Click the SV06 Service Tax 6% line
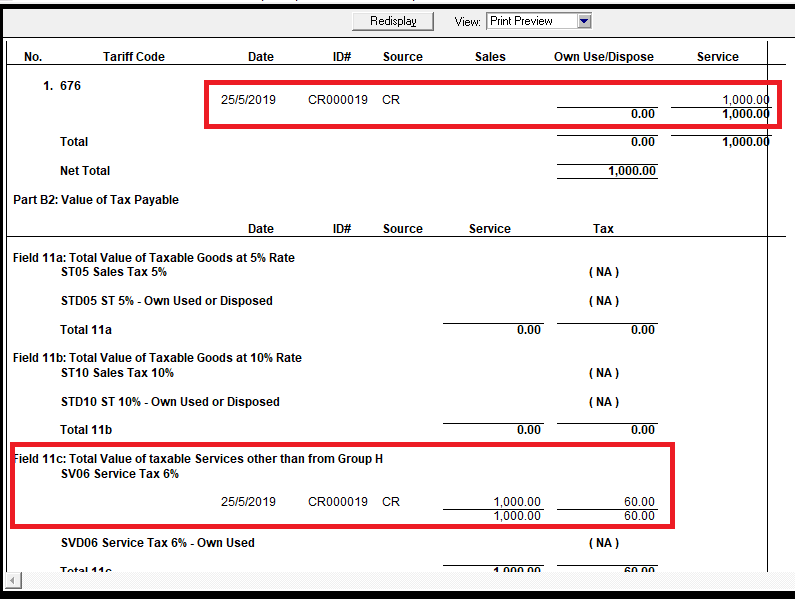This screenshot has width=795, height=599. pos(120,474)
